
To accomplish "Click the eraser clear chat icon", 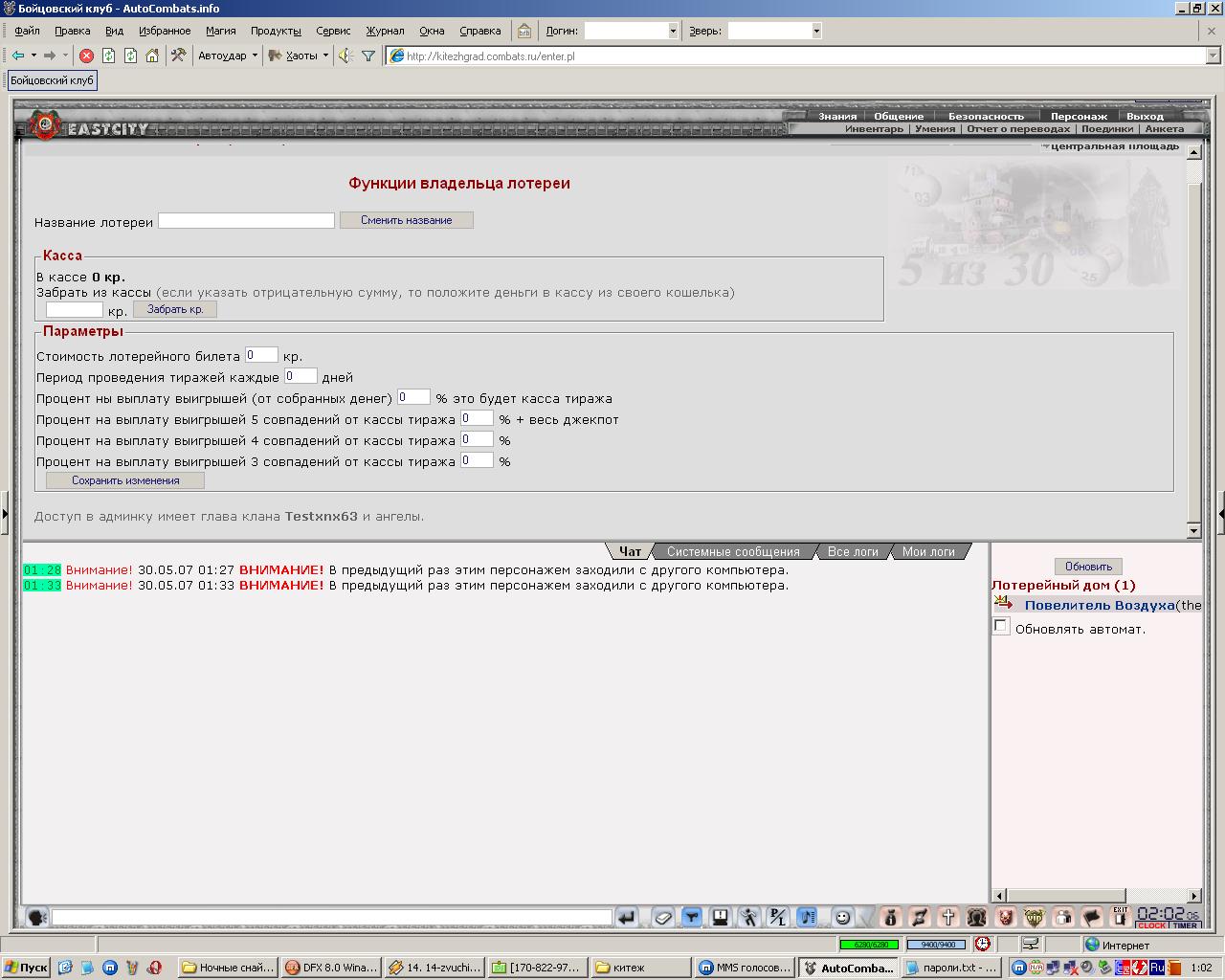I will pos(662,917).
